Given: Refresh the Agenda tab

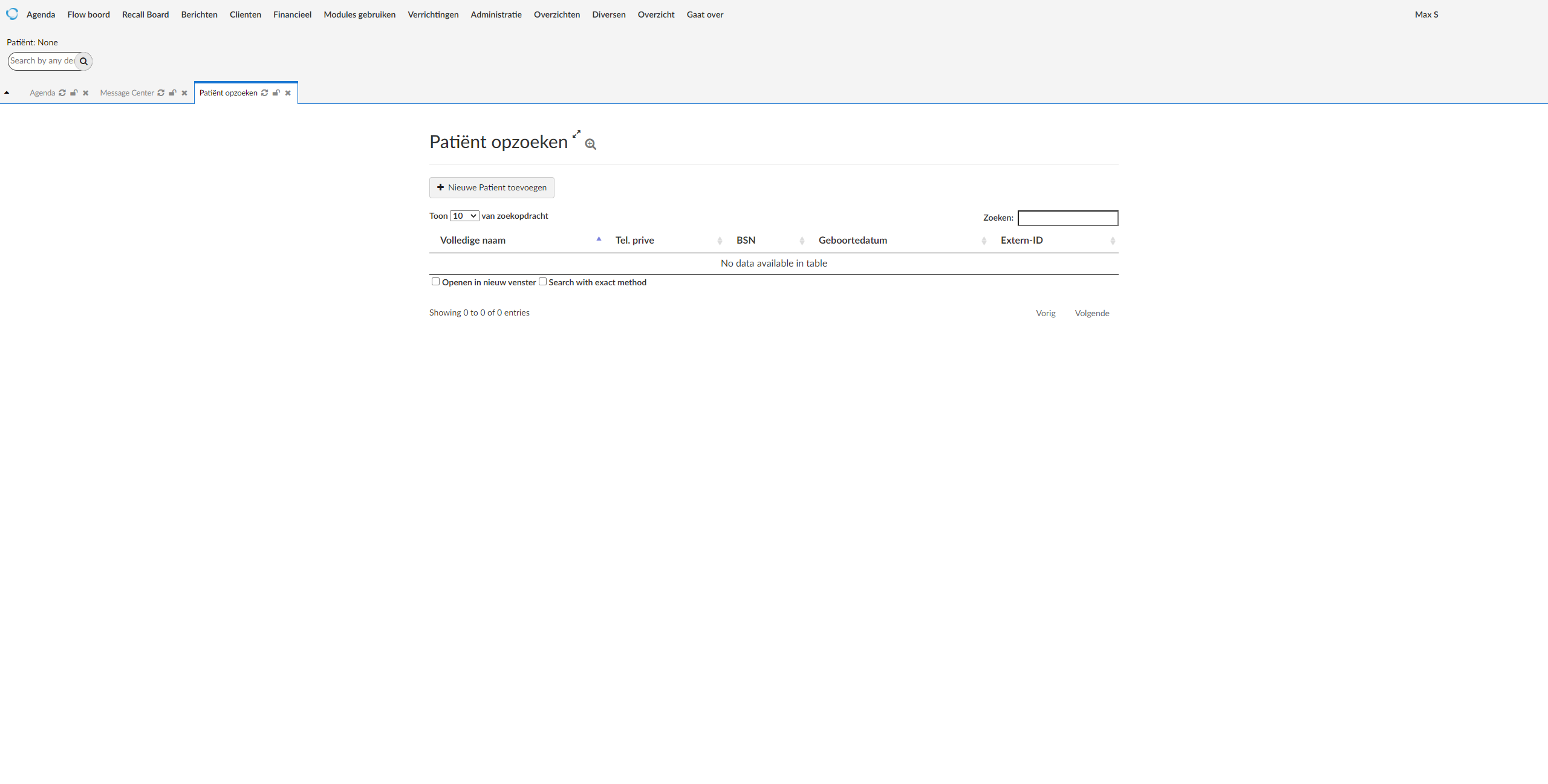Looking at the screenshot, I should pyautogui.click(x=62, y=93).
